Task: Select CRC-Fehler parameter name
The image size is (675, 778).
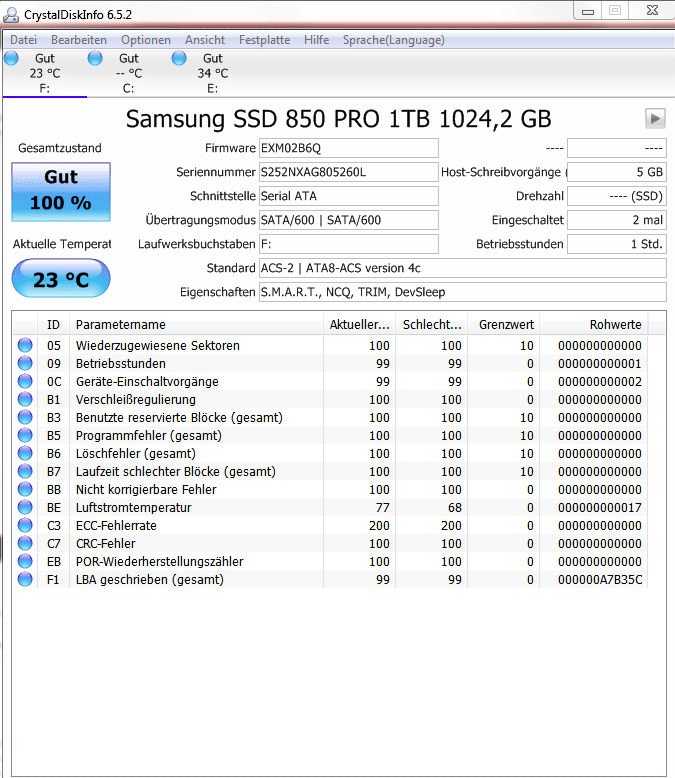Action: point(106,543)
